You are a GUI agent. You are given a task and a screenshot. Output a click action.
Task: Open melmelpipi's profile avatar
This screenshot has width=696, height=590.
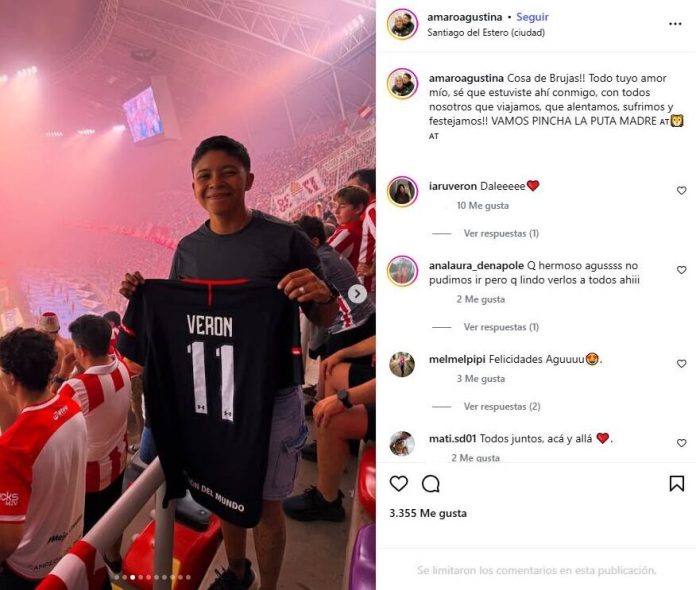[x=402, y=364]
